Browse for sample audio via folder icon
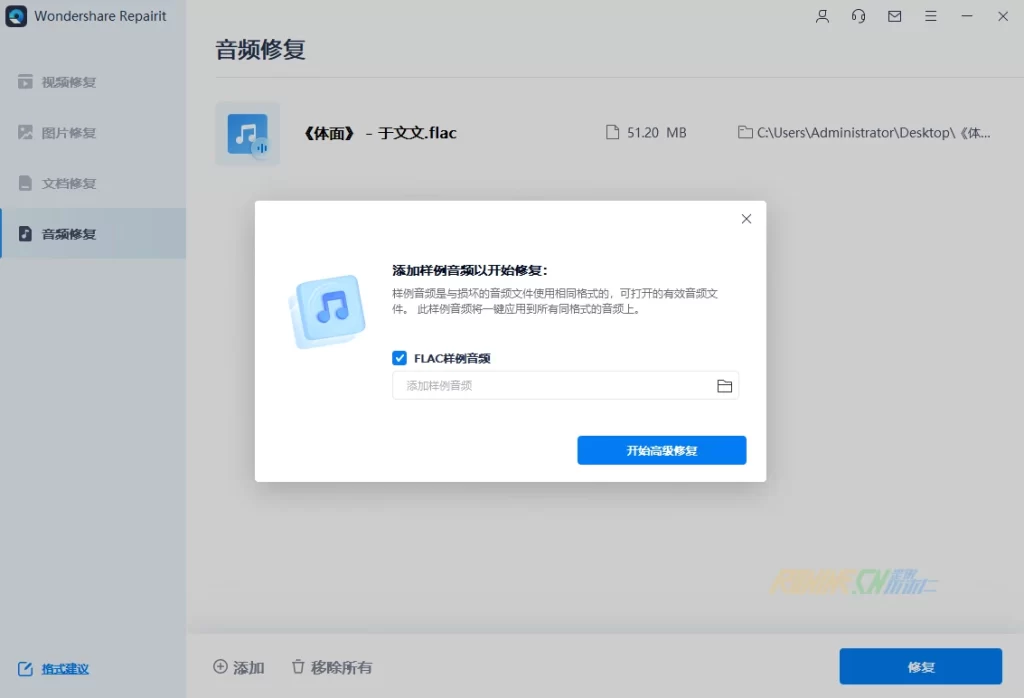Viewport: 1024px width, 698px height. (x=725, y=386)
